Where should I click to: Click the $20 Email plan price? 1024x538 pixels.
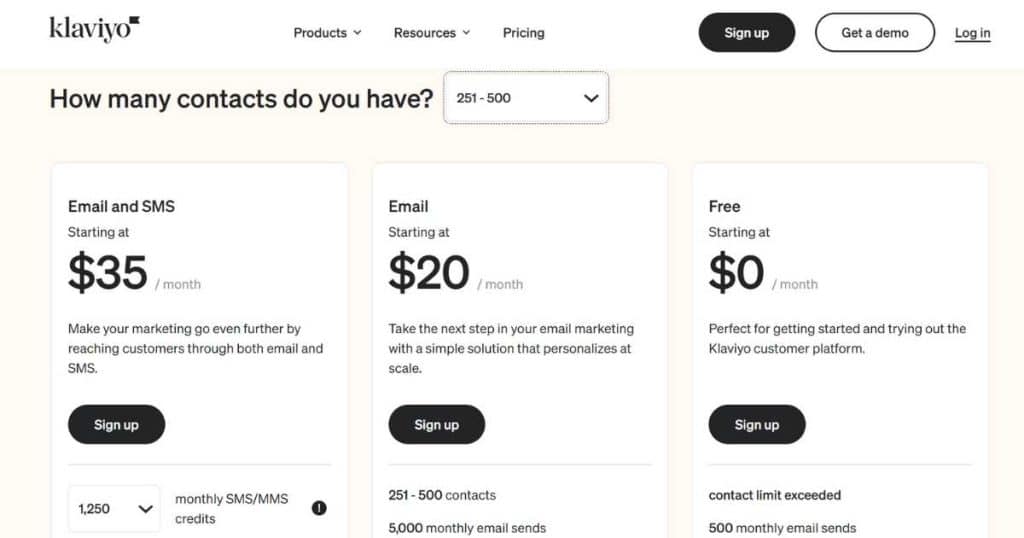coord(428,272)
